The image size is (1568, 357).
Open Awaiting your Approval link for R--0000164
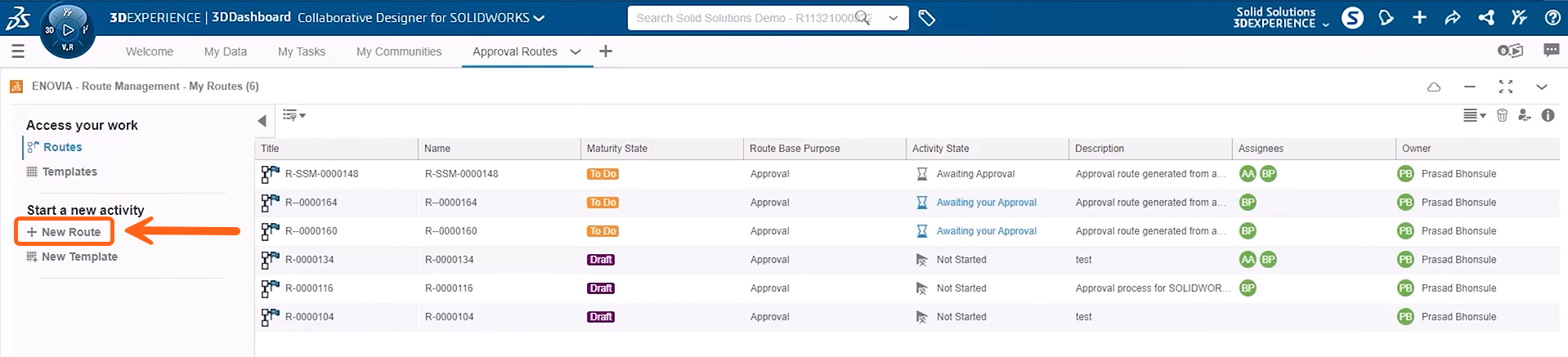point(986,203)
